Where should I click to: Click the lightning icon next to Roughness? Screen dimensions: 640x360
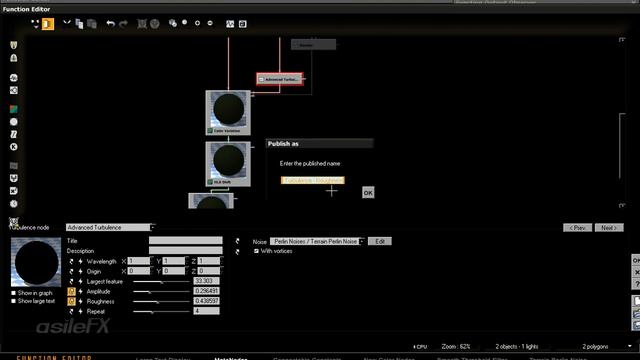(x=80, y=302)
